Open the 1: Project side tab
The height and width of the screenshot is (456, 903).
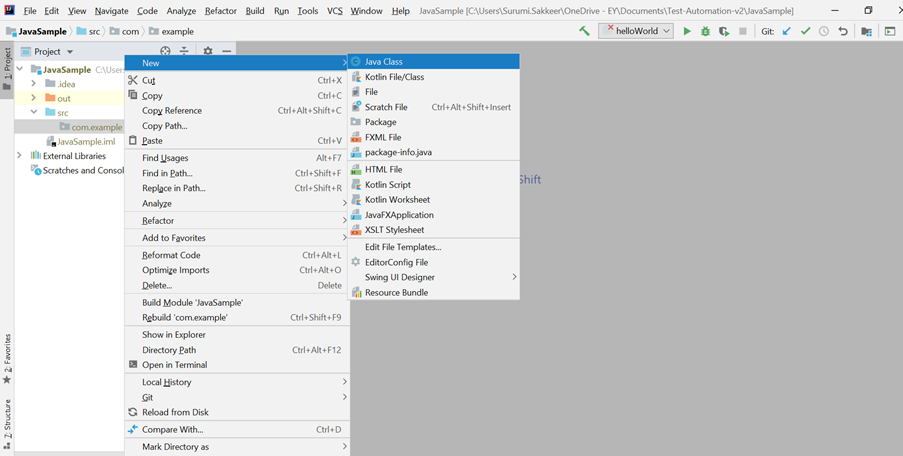(7, 69)
